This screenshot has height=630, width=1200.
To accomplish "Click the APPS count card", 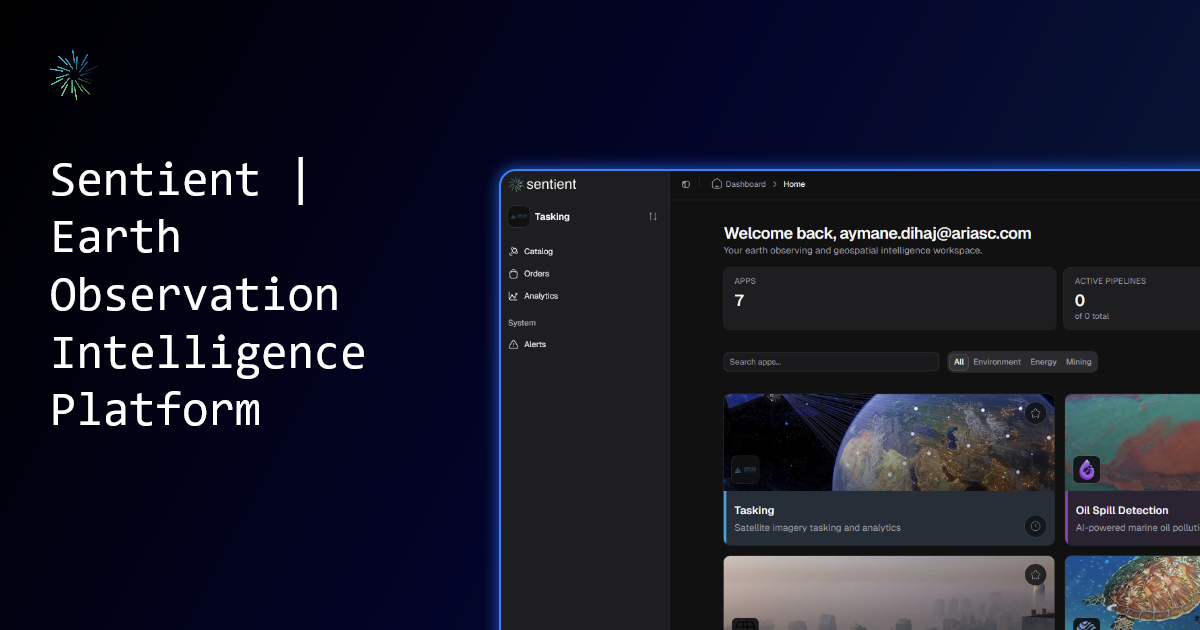I will (889, 298).
